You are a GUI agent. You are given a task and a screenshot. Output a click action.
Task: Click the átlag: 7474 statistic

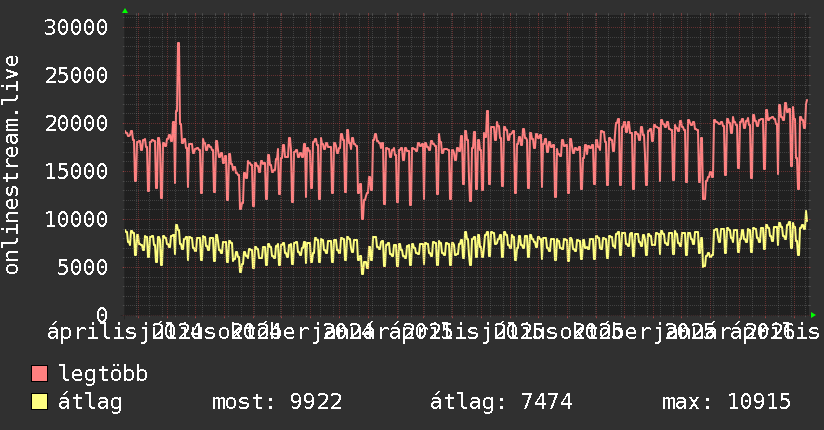[x=501, y=402]
